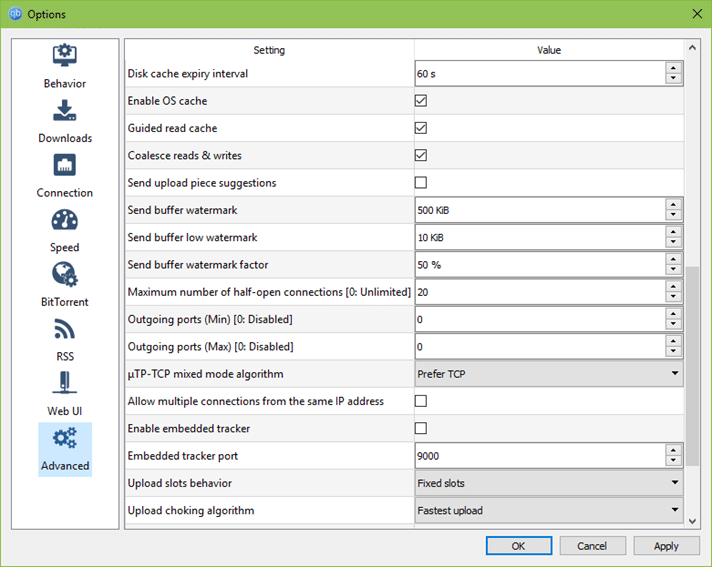This screenshot has width=712, height=567.
Task: Enable Send upload piece suggestions
Action: (421, 182)
